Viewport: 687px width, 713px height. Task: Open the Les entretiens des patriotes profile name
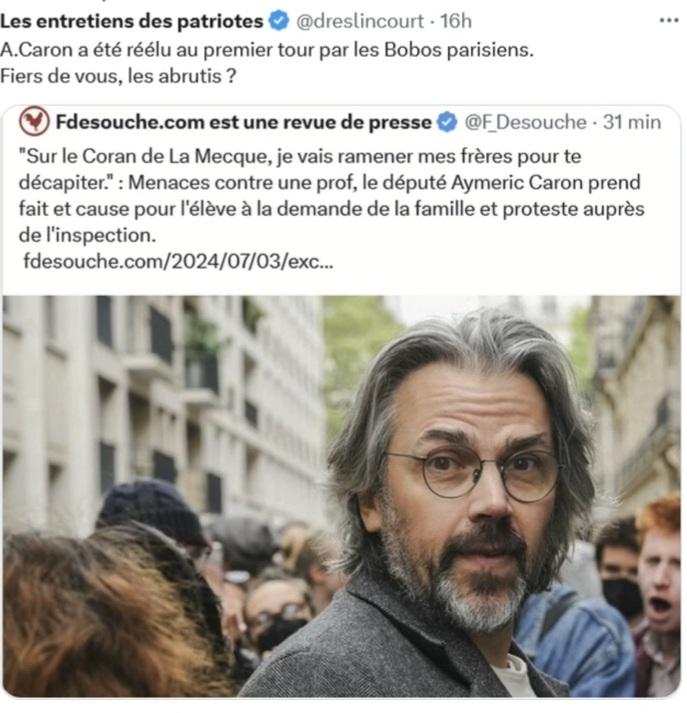click(132, 21)
